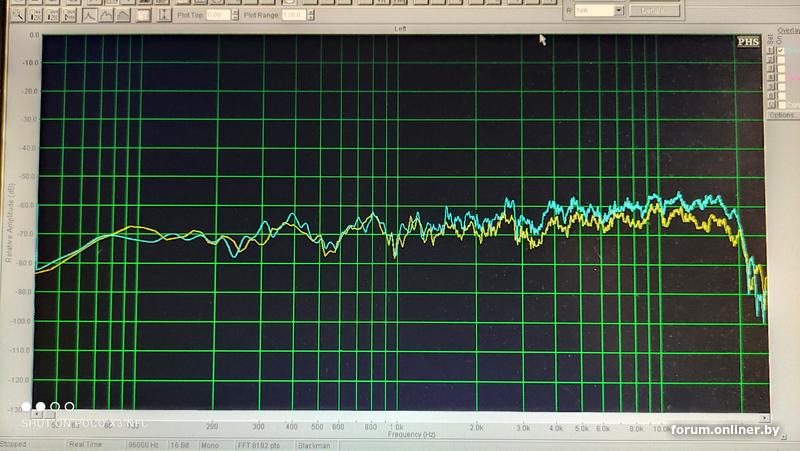800x451 pixels.
Task: Open the overlay Options button
Action: 783,115
